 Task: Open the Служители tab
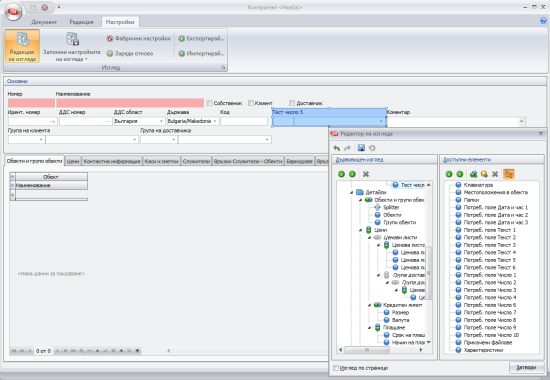[196, 161]
